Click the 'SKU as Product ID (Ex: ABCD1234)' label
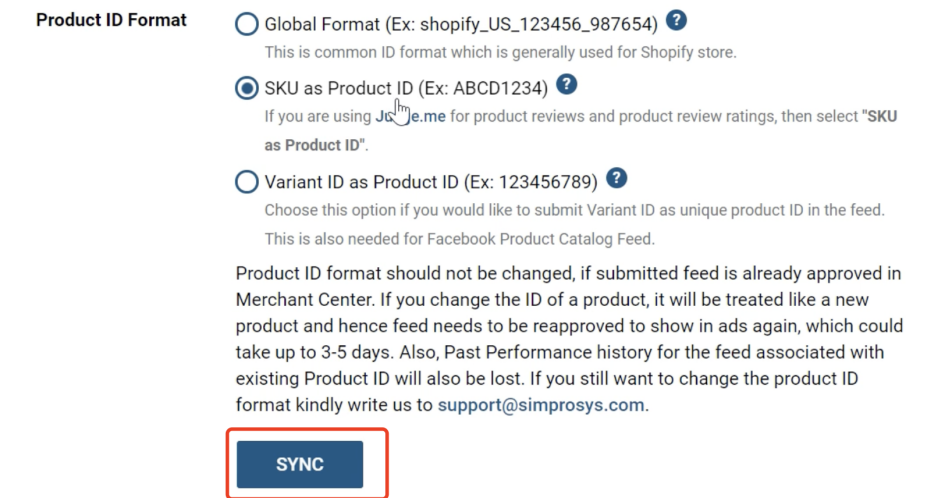945x498 pixels. tap(406, 89)
